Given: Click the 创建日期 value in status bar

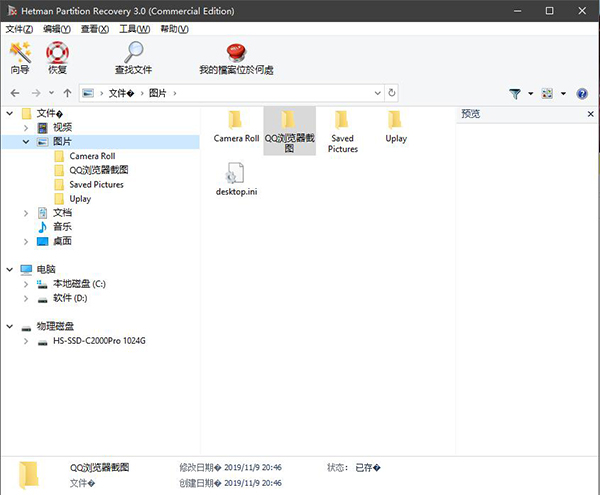Looking at the screenshot, I should point(253,483).
